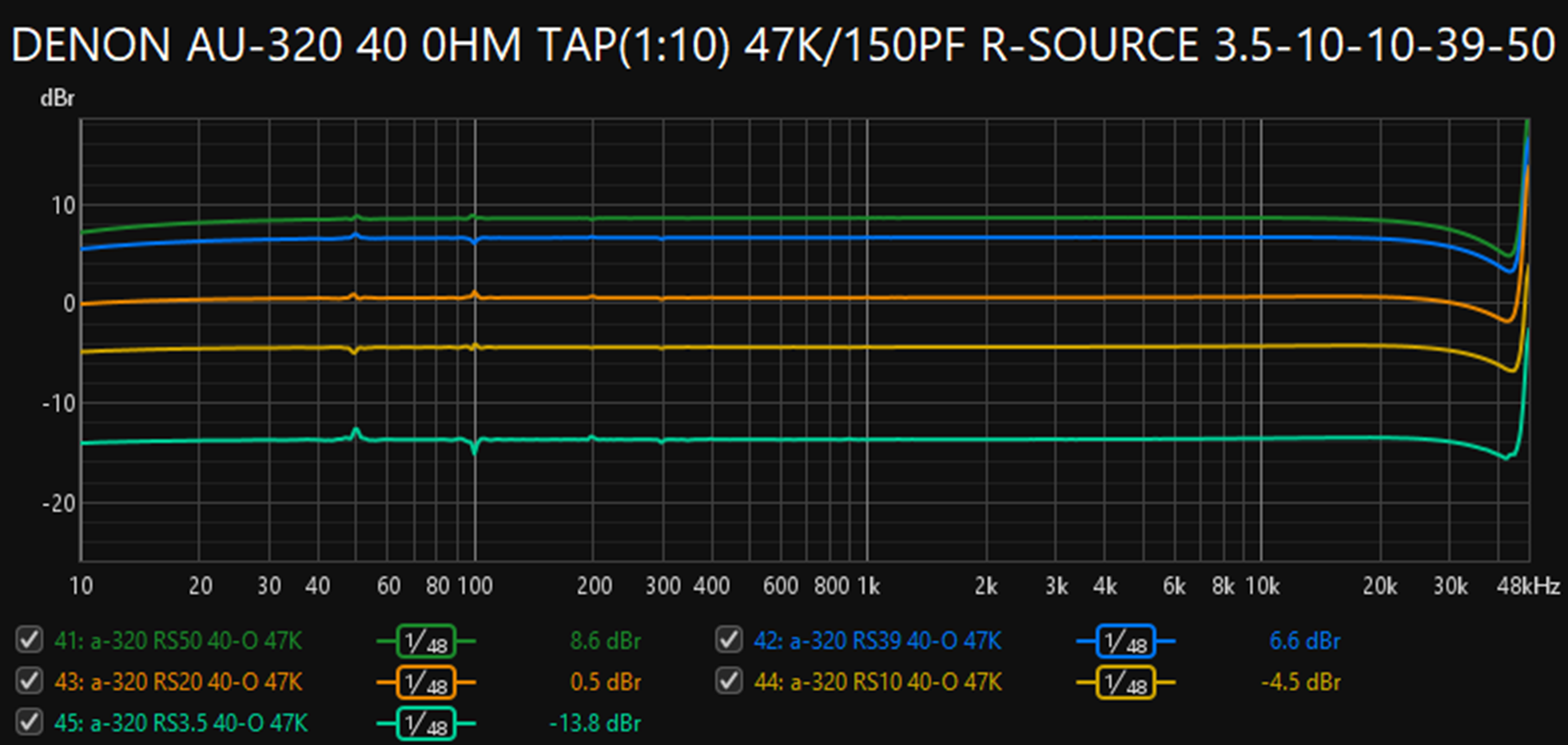Screen dimensions: 1568x745
Task: Click the -4.5 dBr value readout
Action: [x=1301, y=683]
